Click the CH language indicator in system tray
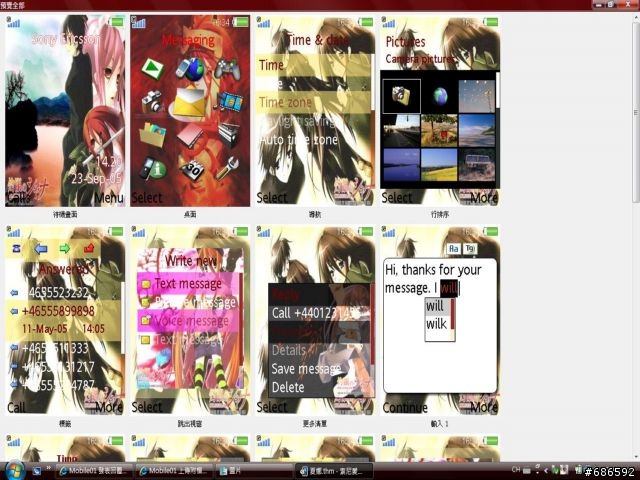This screenshot has height=480, width=640. [516, 469]
